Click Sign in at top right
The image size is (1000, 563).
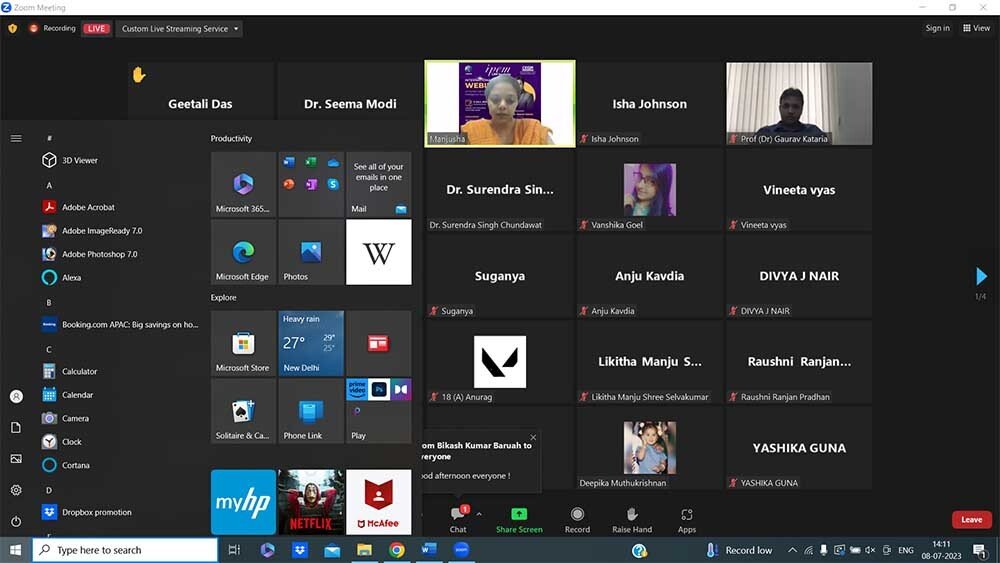937,28
